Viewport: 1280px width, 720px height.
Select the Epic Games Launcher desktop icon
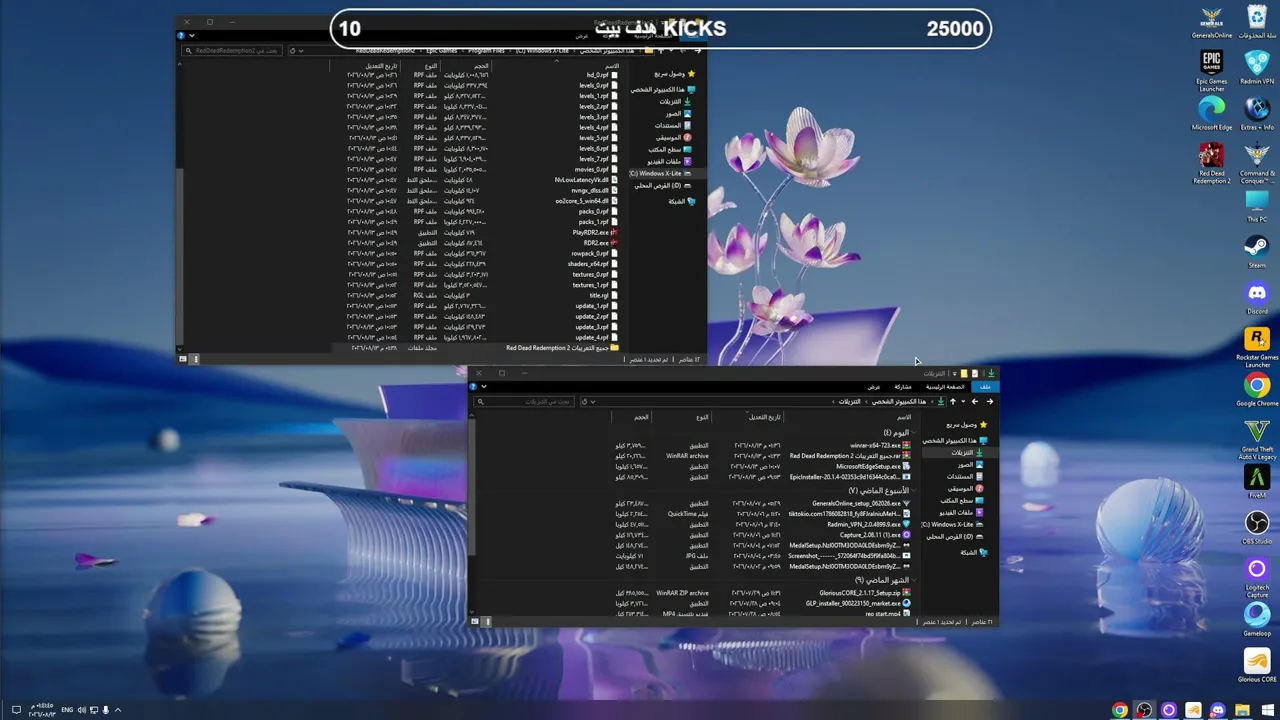1211,69
